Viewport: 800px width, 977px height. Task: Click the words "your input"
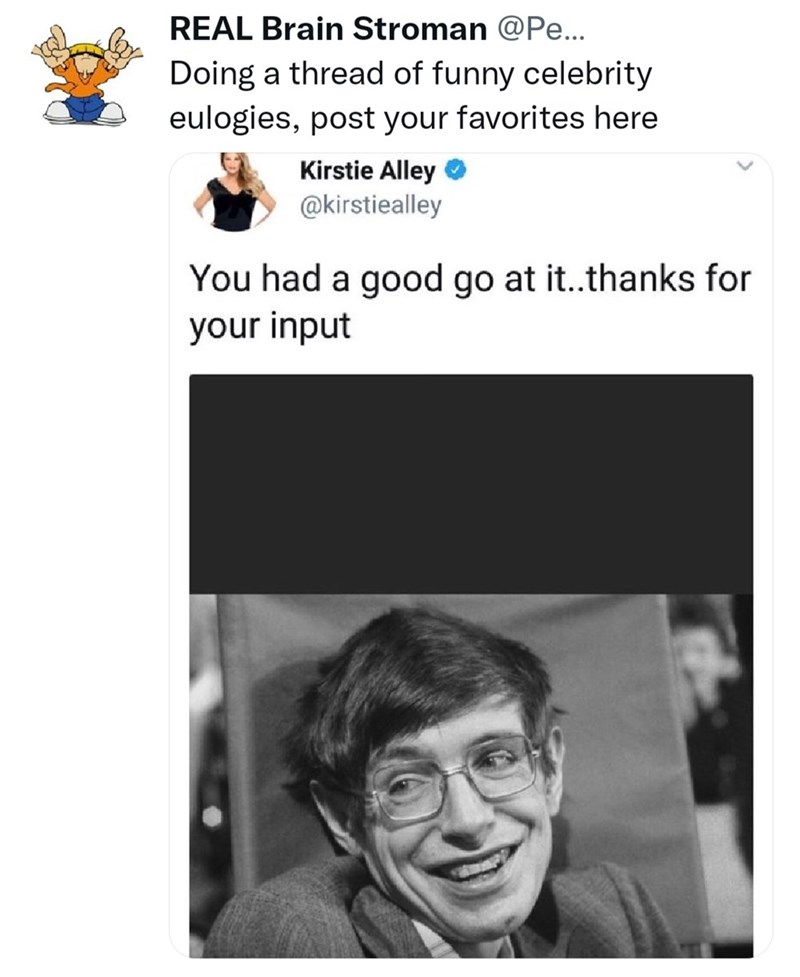pyautogui.click(x=269, y=325)
